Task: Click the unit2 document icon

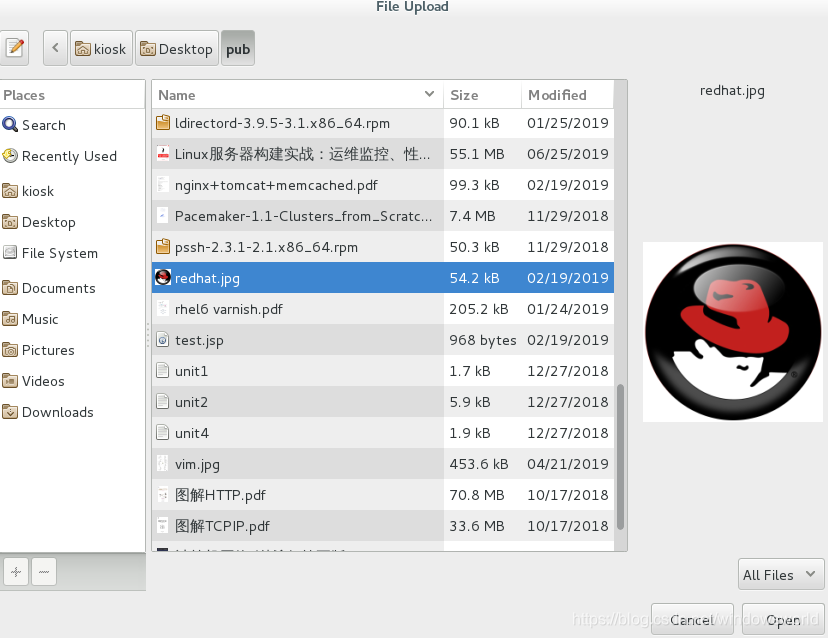Action: click(163, 402)
